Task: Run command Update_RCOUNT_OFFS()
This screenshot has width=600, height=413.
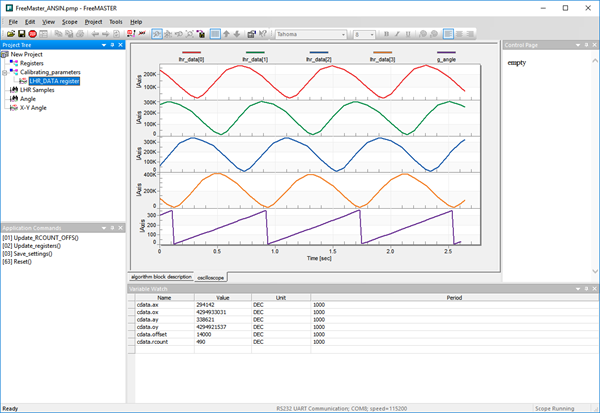Action: click(40, 238)
